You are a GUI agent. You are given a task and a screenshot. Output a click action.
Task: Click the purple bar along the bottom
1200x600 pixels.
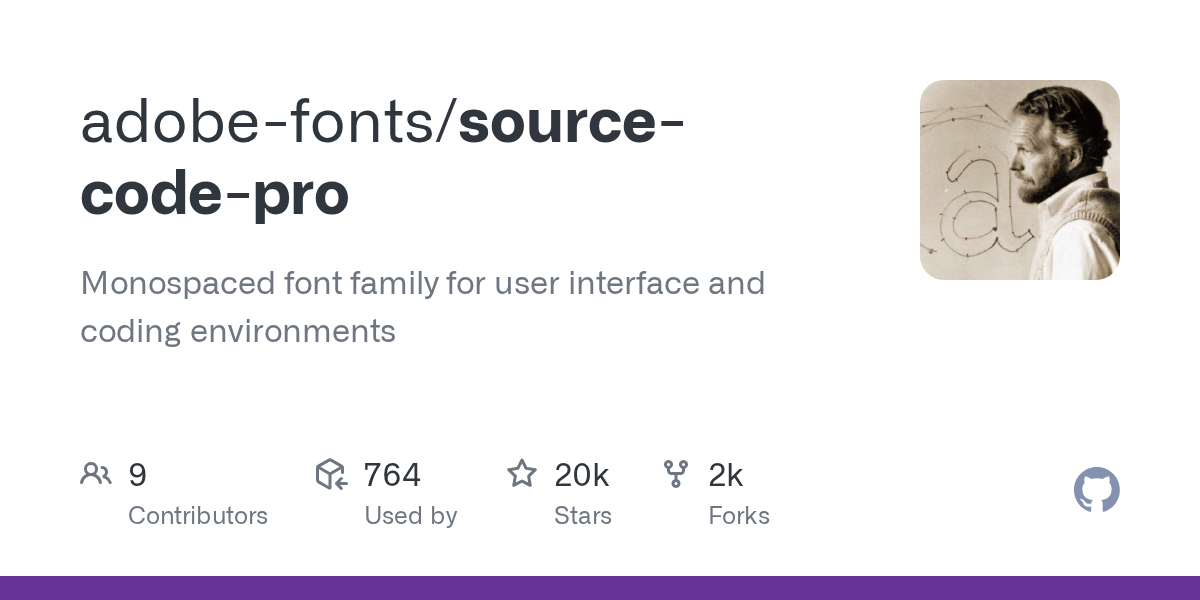(x=600, y=588)
